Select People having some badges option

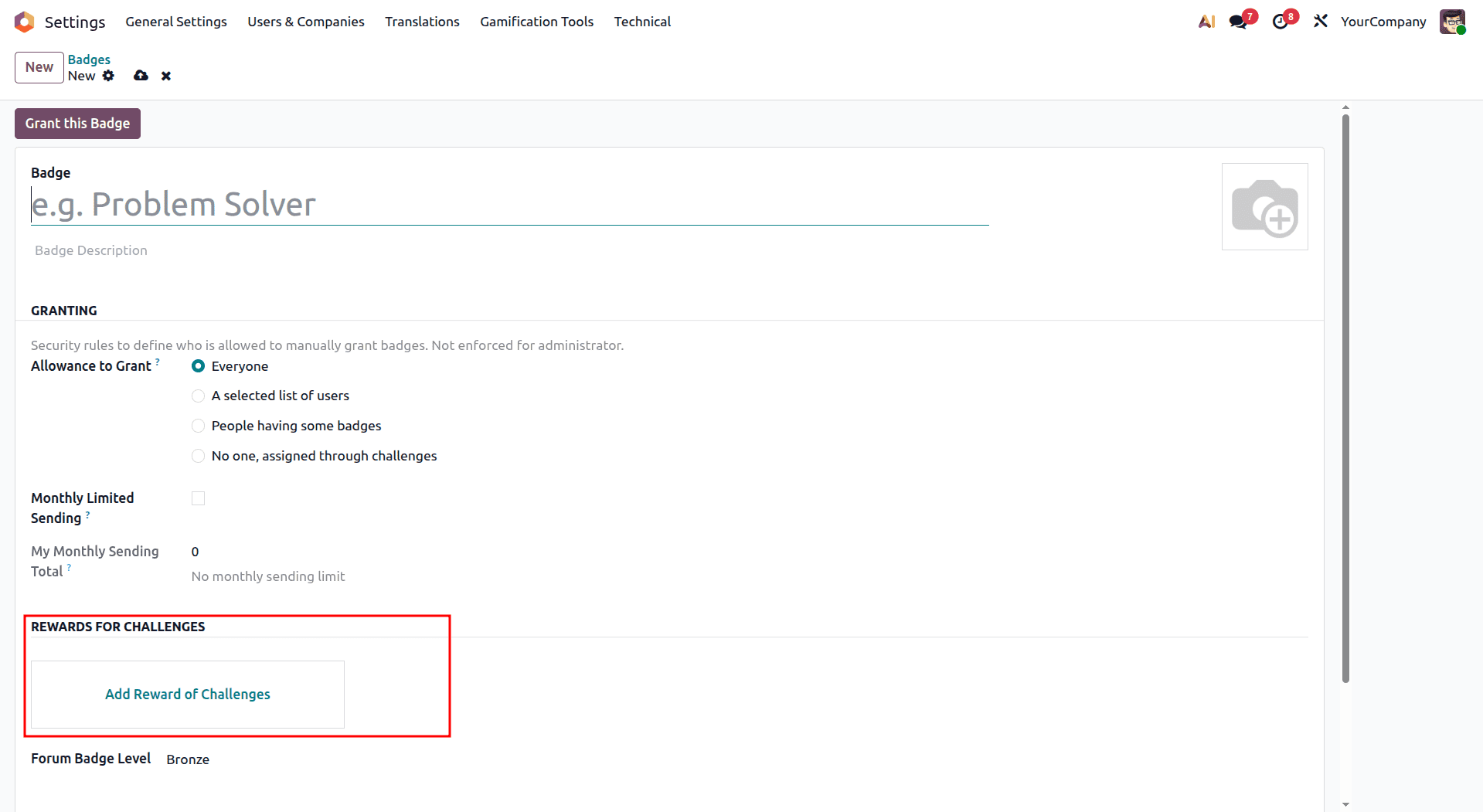coord(198,426)
